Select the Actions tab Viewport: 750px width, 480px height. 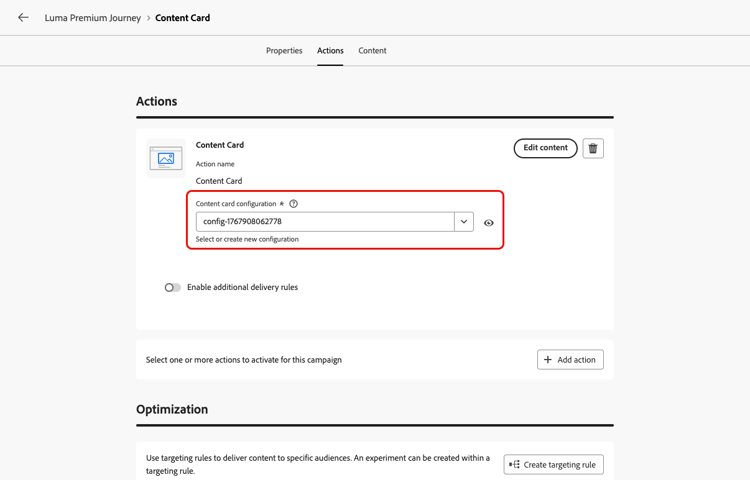330,51
